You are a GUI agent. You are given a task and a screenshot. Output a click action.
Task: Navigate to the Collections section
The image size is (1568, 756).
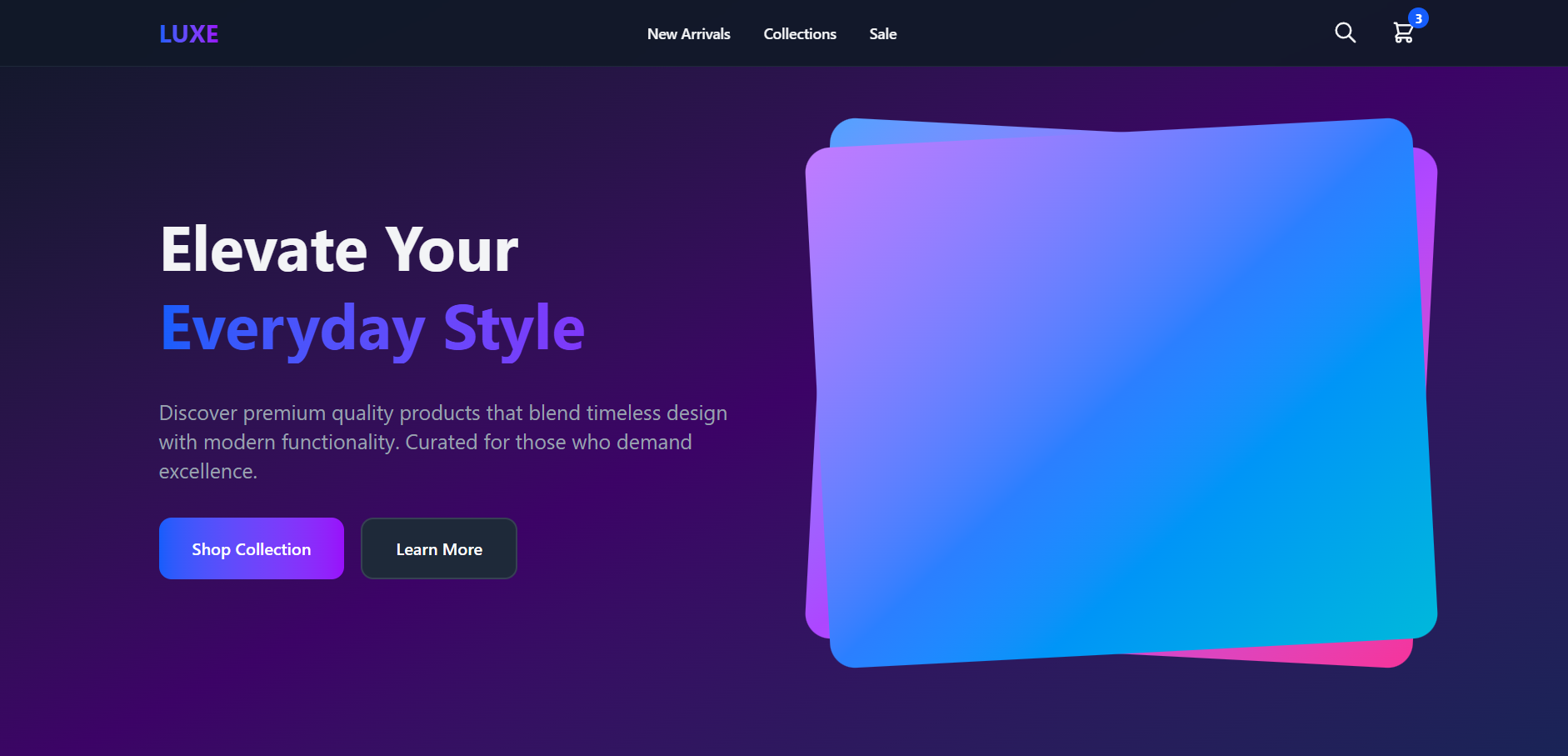point(799,34)
